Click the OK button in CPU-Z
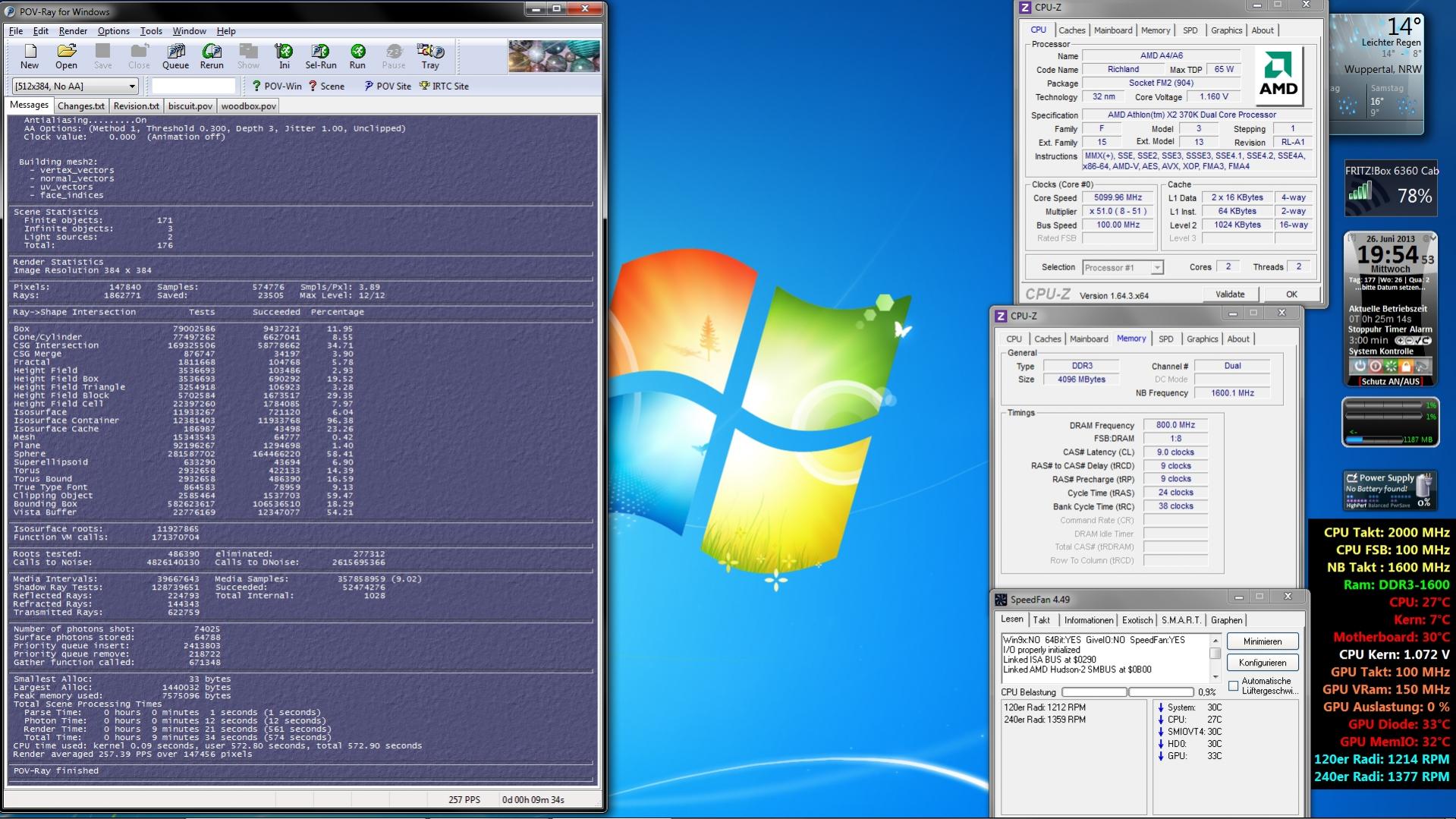 tap(1291, 295)
